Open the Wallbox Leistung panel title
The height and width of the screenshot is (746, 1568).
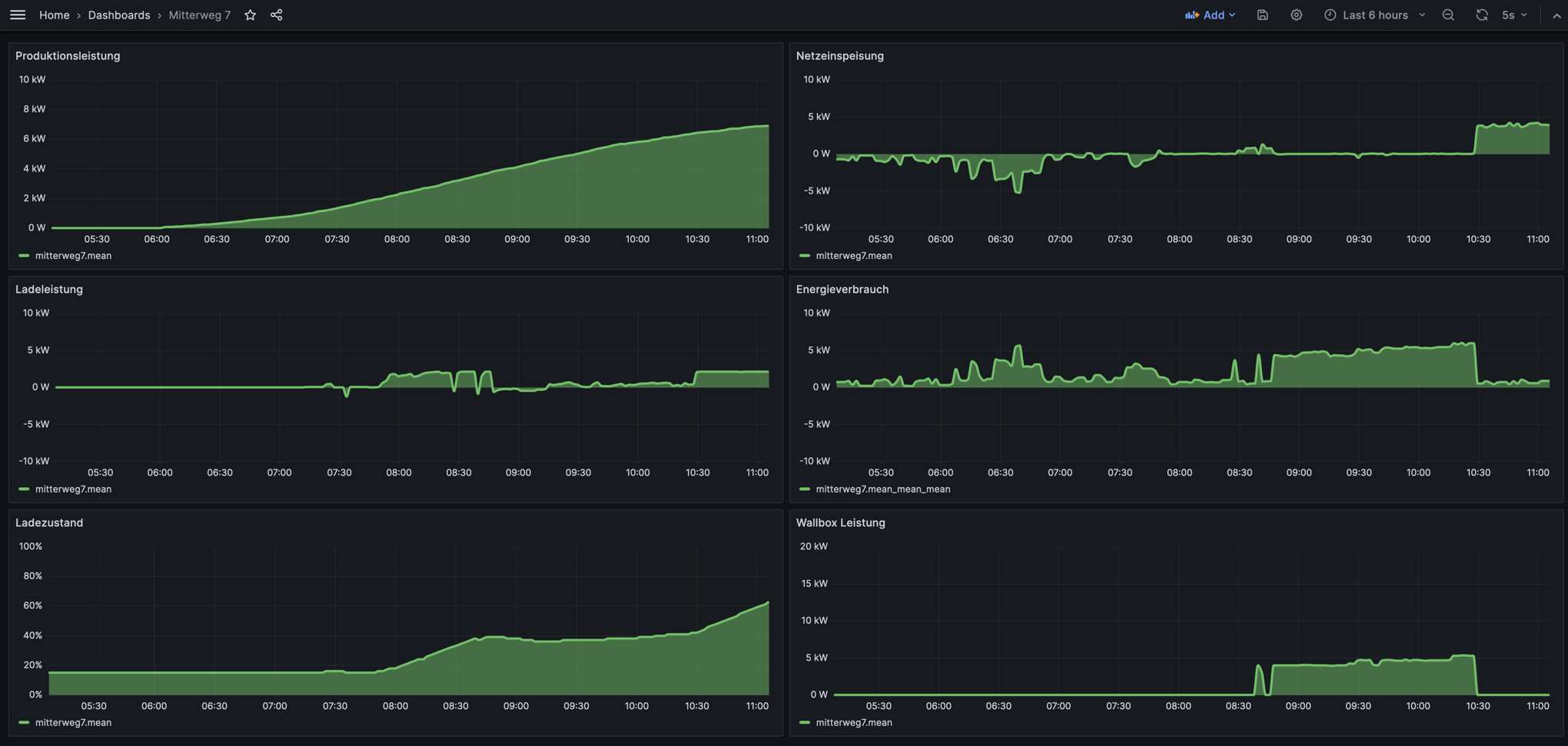pyautogui.click(x=840, y=522)
